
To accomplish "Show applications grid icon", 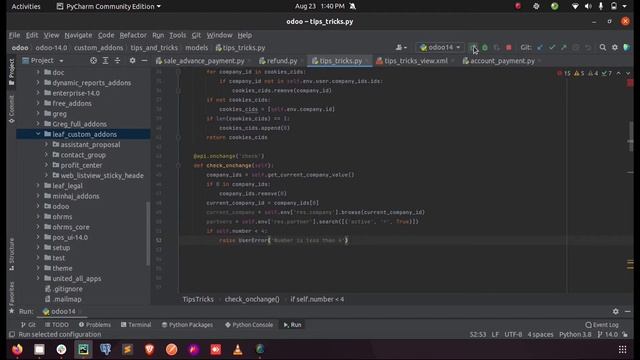I will [x=622, y=349].
